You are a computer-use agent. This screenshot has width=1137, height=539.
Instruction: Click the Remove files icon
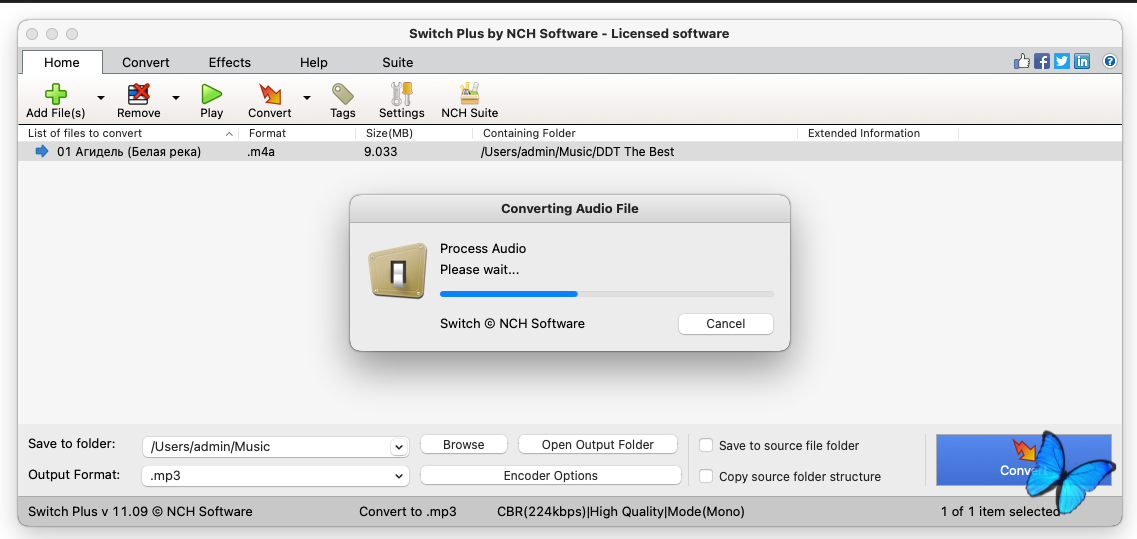pyautogui.click(x=138, y=95)
